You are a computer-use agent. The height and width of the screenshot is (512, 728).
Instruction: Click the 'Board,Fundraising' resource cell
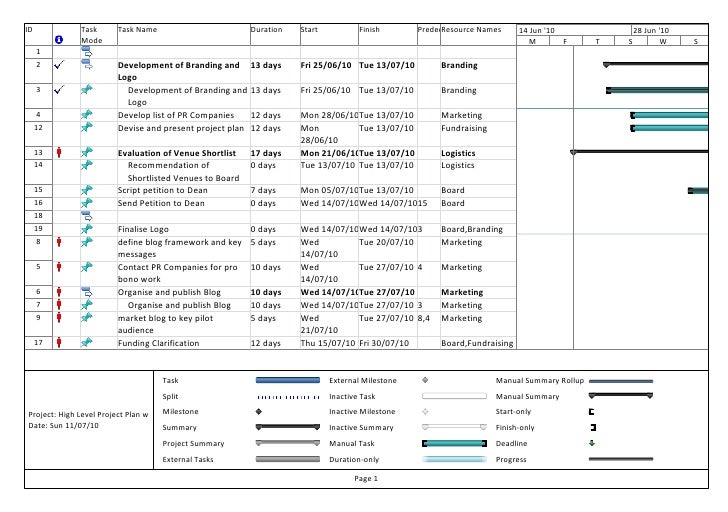coord(477,343)
